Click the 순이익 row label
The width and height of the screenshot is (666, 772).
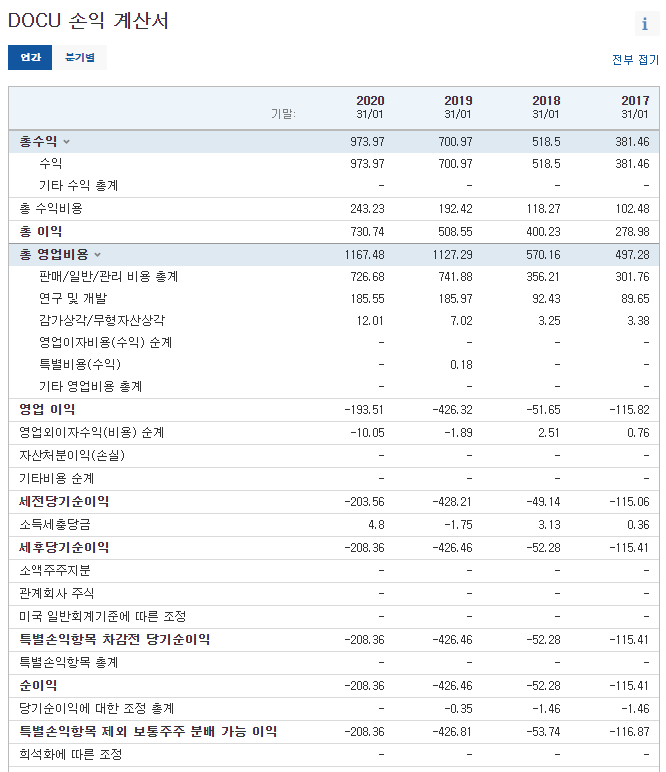point(38,686)
